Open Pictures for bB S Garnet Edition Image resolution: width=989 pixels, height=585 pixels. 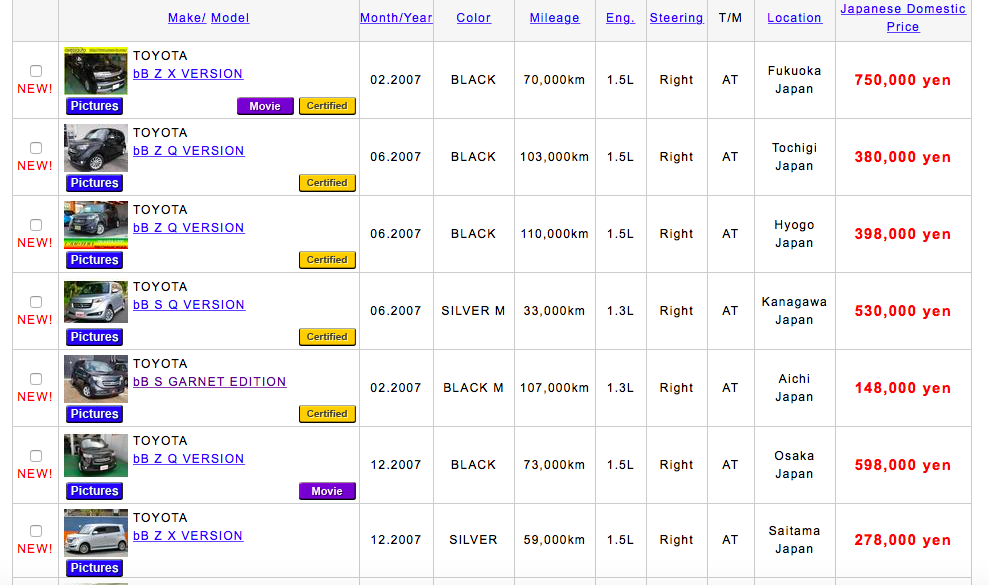[95, 414]
